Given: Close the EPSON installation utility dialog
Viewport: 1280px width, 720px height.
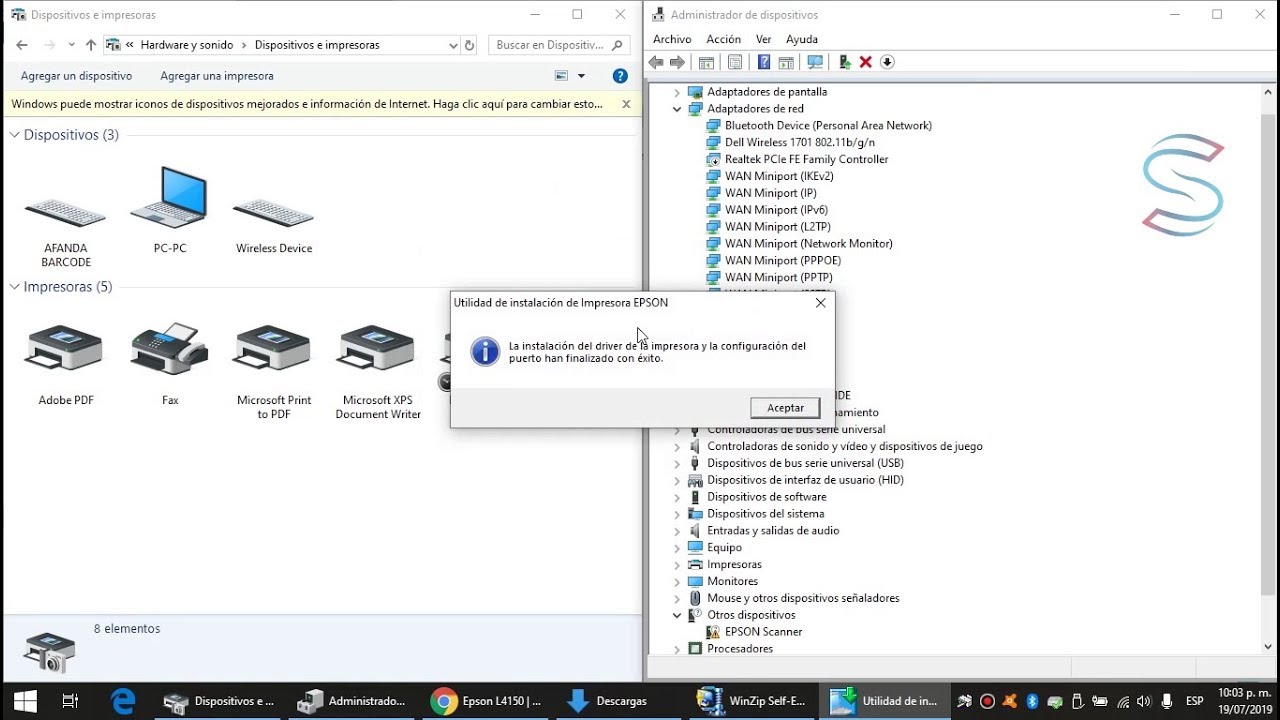Looking at the screenshot, I should tap(820, 303).
